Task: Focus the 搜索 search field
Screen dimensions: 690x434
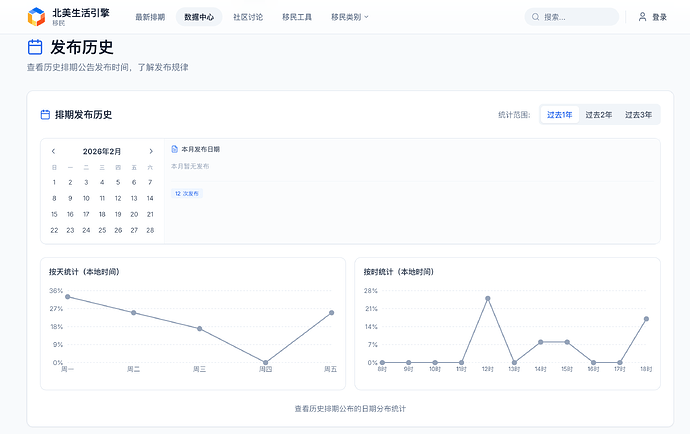Action: (572, 17)
